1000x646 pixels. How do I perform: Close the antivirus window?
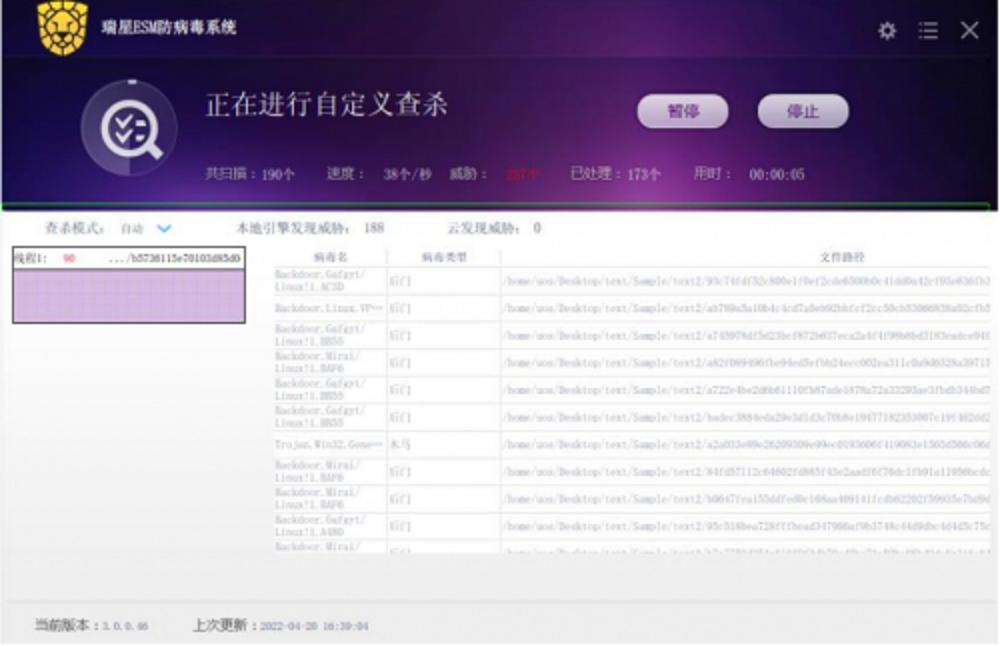pos(969,30)
